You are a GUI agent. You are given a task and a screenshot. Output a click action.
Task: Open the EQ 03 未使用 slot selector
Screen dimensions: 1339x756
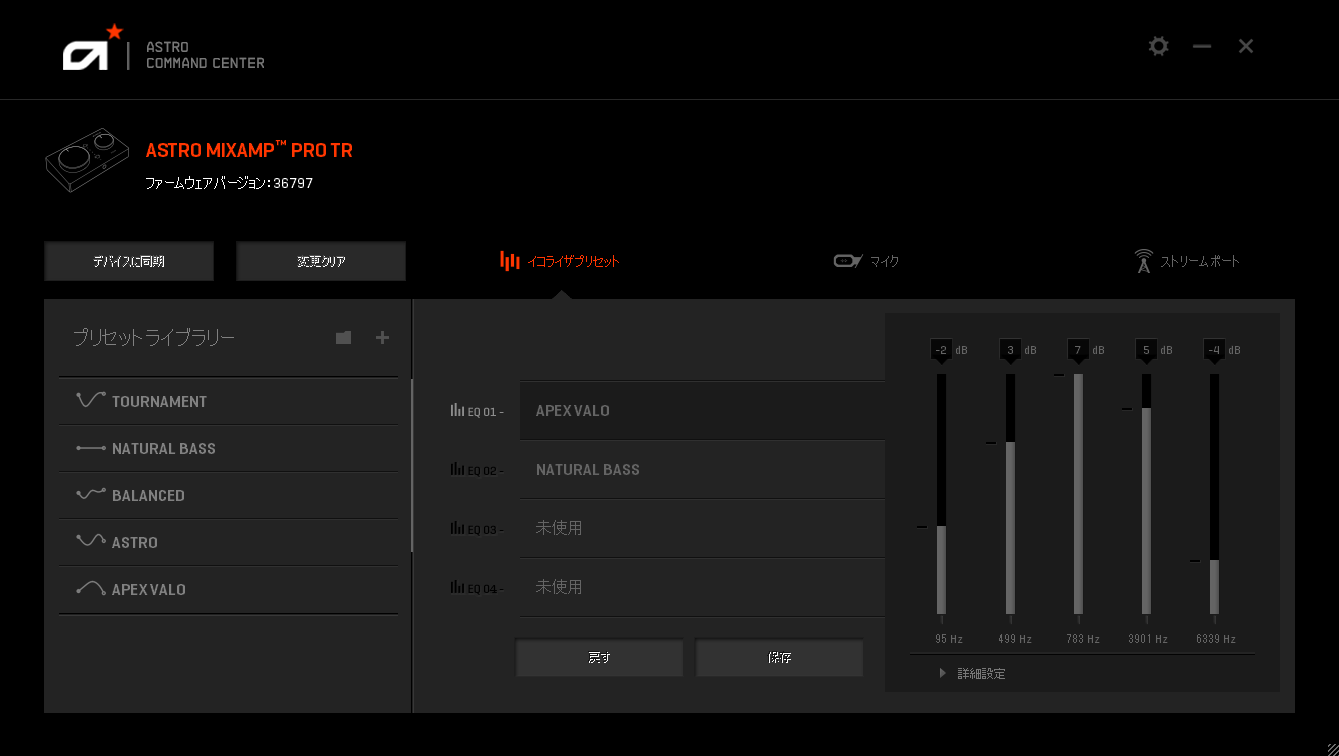coord(702,528)
